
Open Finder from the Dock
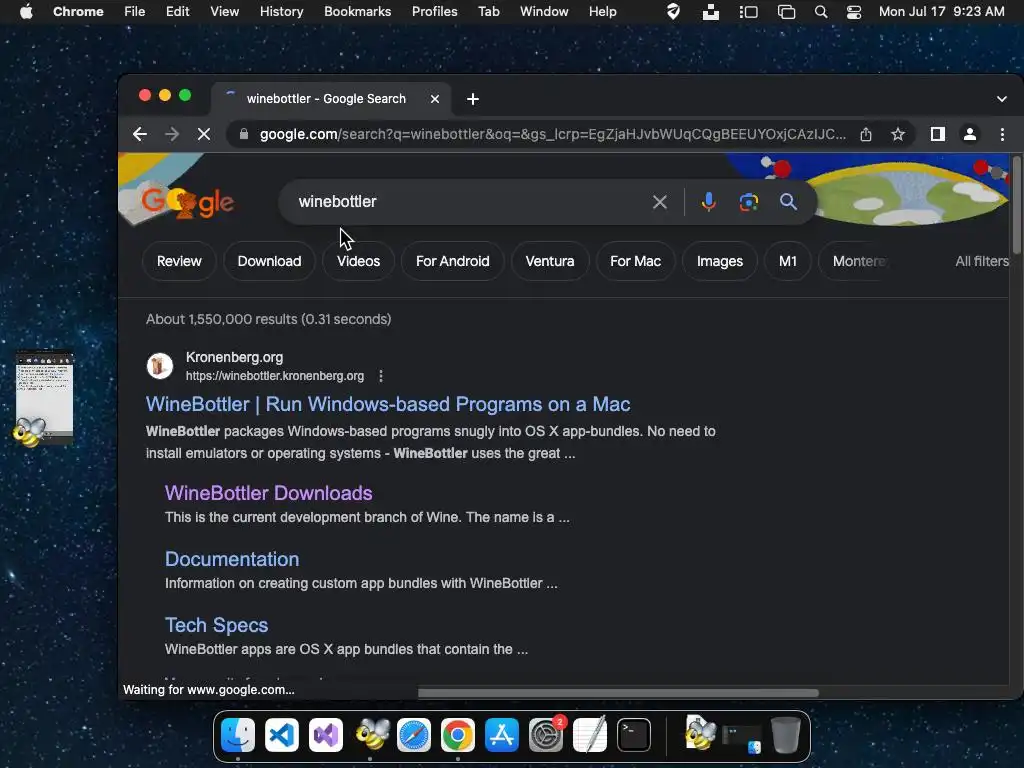click(238, 735)
